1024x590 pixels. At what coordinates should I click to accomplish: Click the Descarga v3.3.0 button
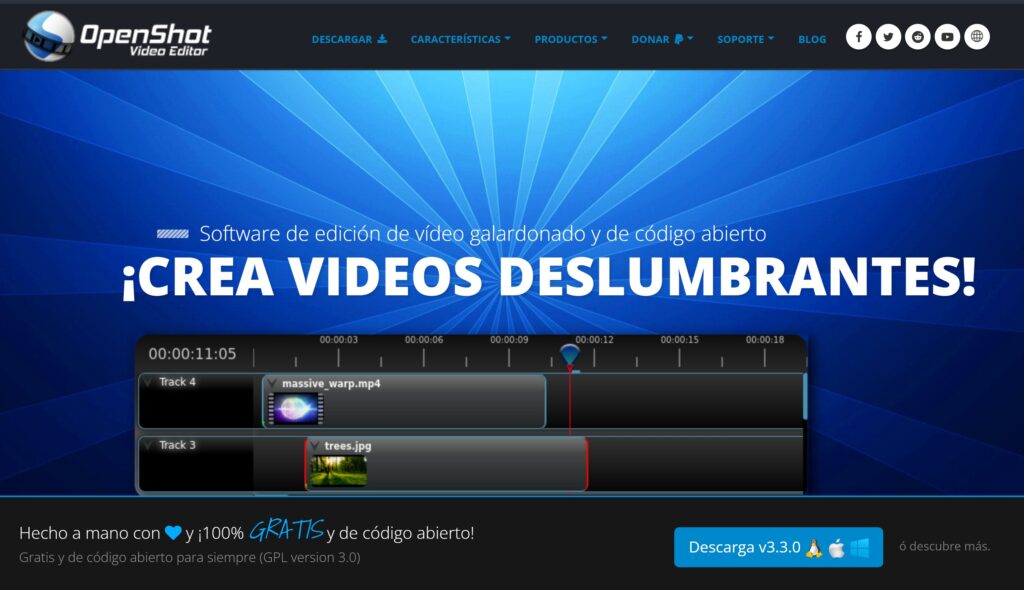click(x=778, y=547)
